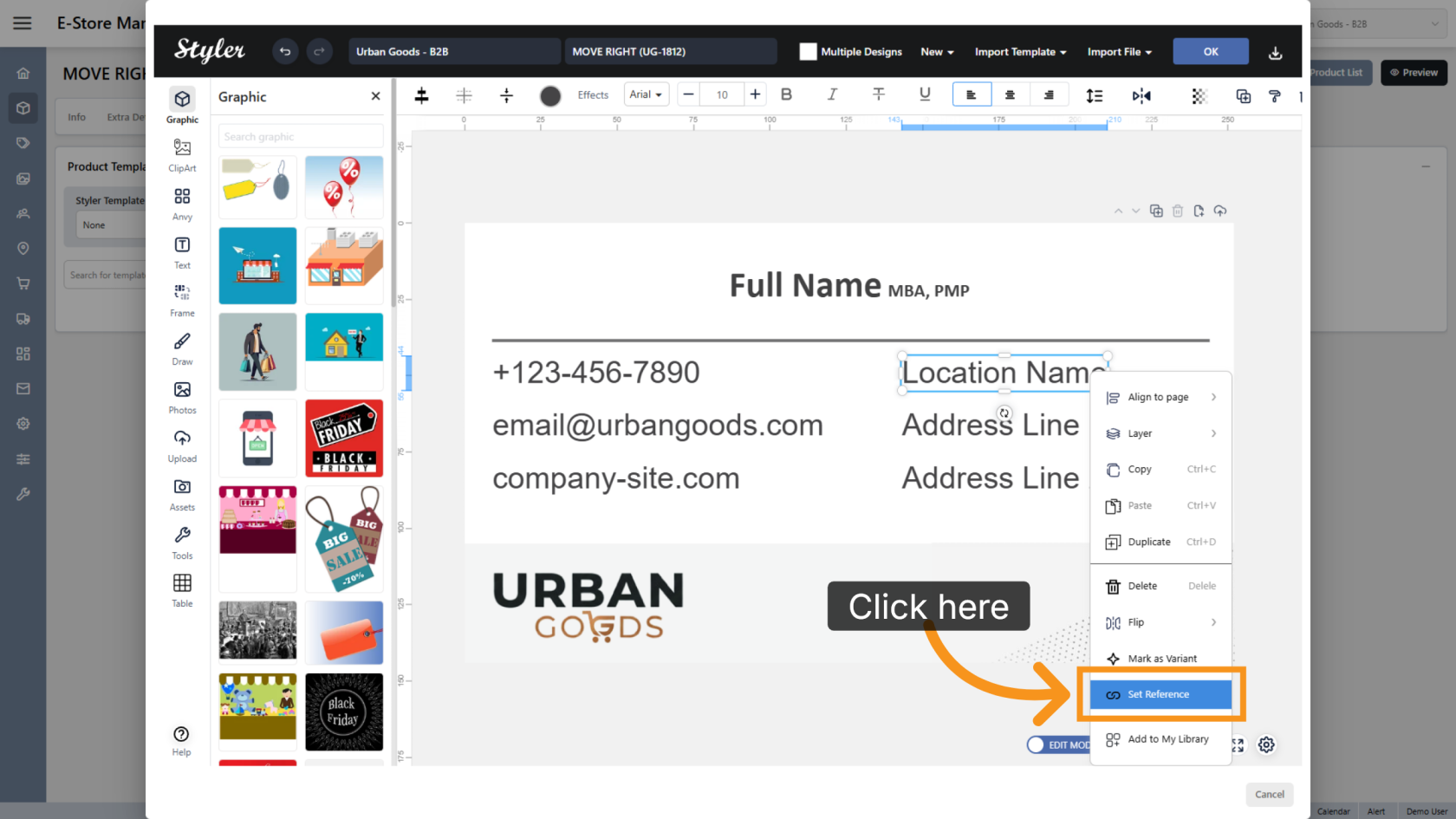The width and height of the screenshot is (1456, 819).
Task: Choose Mark as Variant in context menu
Action: (x=1160, y=659)
